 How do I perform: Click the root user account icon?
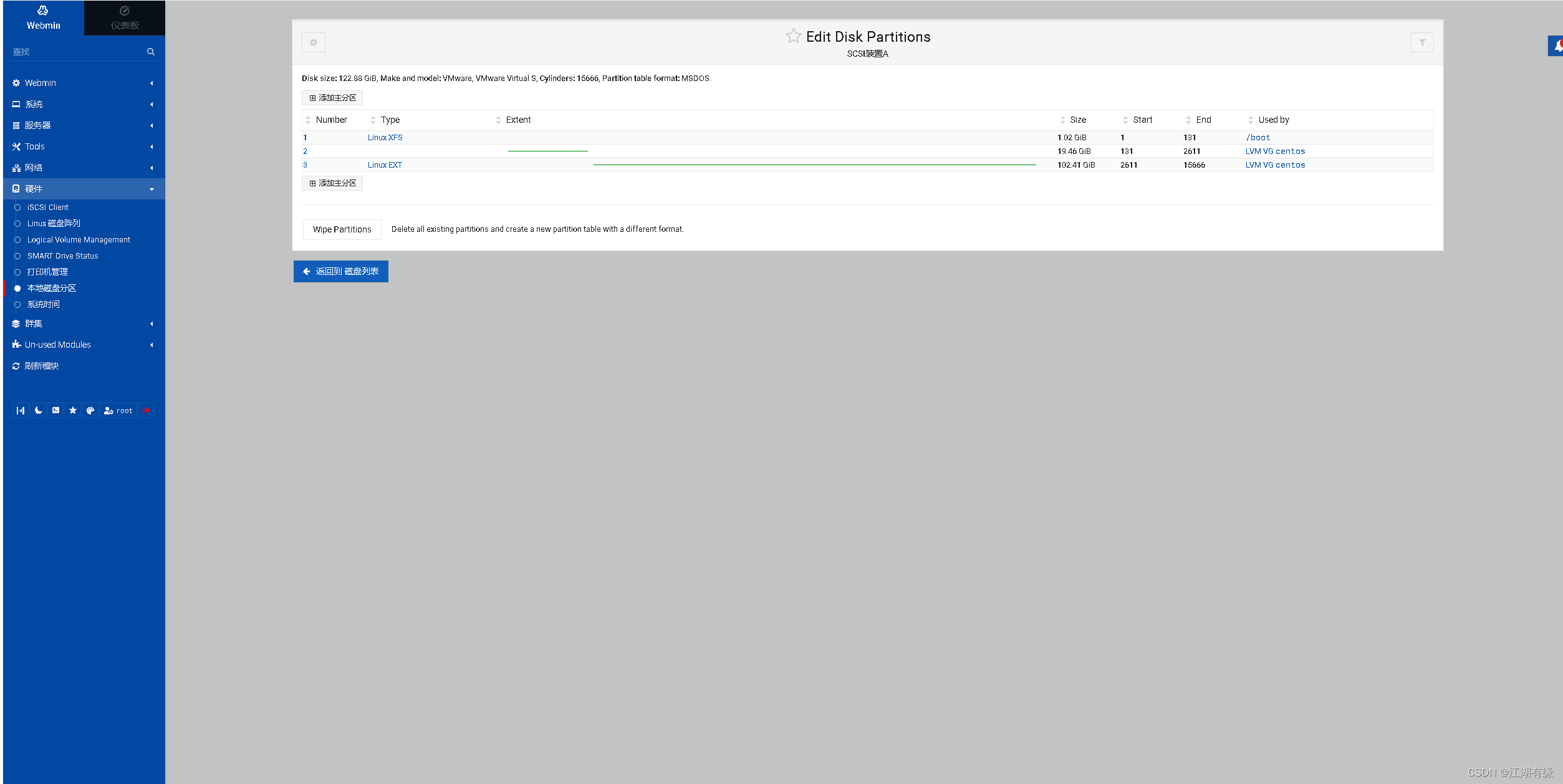pos(108,411)
